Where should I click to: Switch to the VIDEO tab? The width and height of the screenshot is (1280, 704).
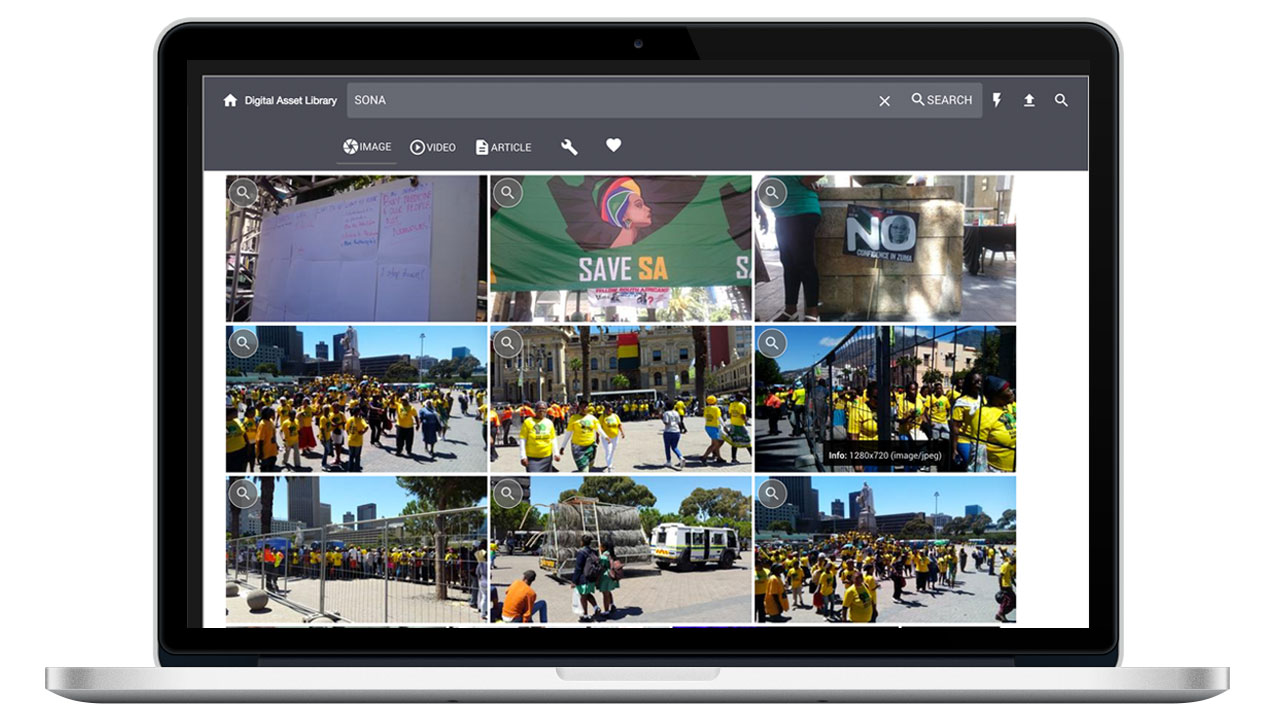433,147
